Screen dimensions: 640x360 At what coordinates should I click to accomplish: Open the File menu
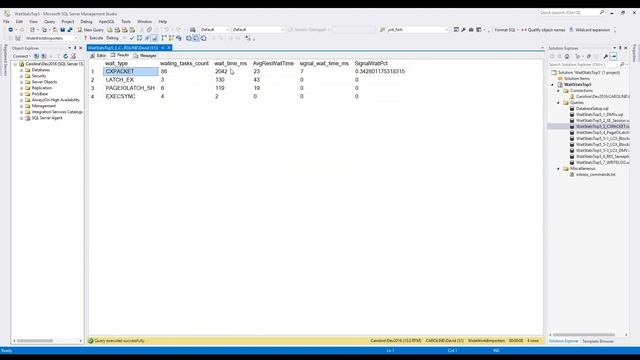[7, 21]
